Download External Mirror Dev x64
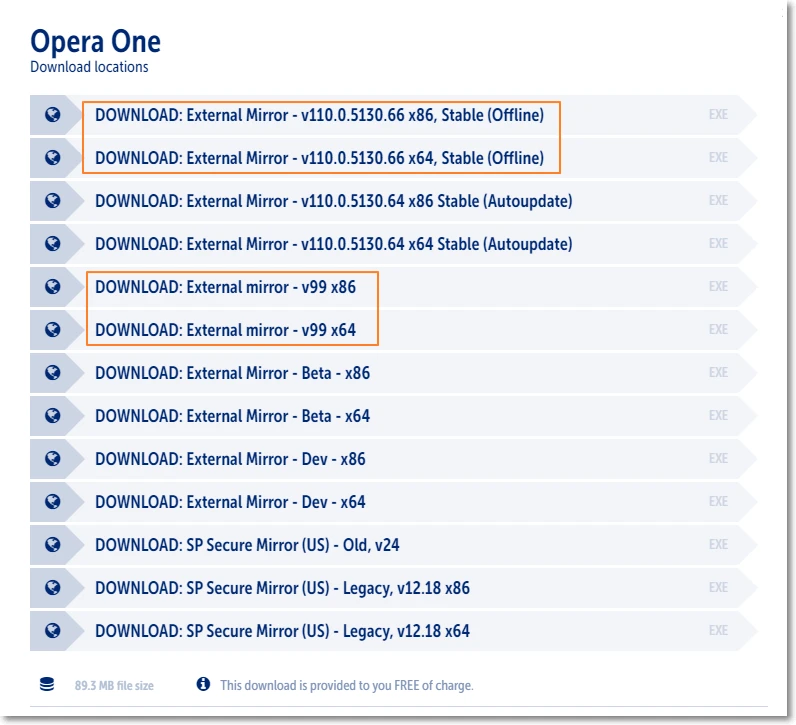The image size is (796, 725). coord(230,502)
